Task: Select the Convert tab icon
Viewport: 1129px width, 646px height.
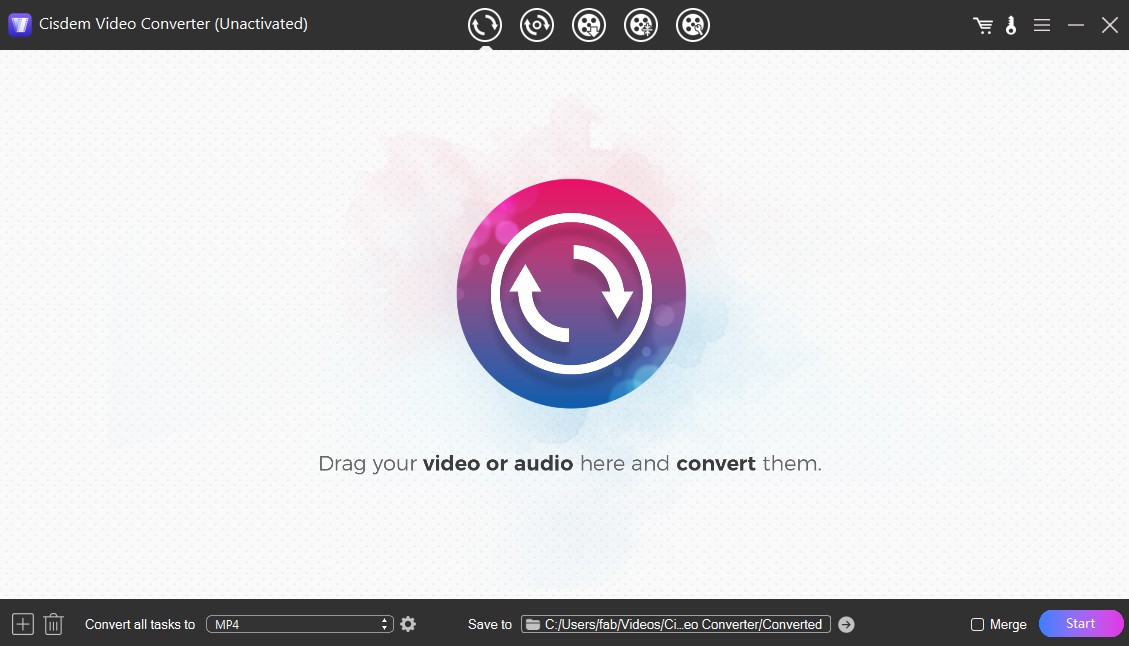Action: pyautogui.click(x=485, y=25)
